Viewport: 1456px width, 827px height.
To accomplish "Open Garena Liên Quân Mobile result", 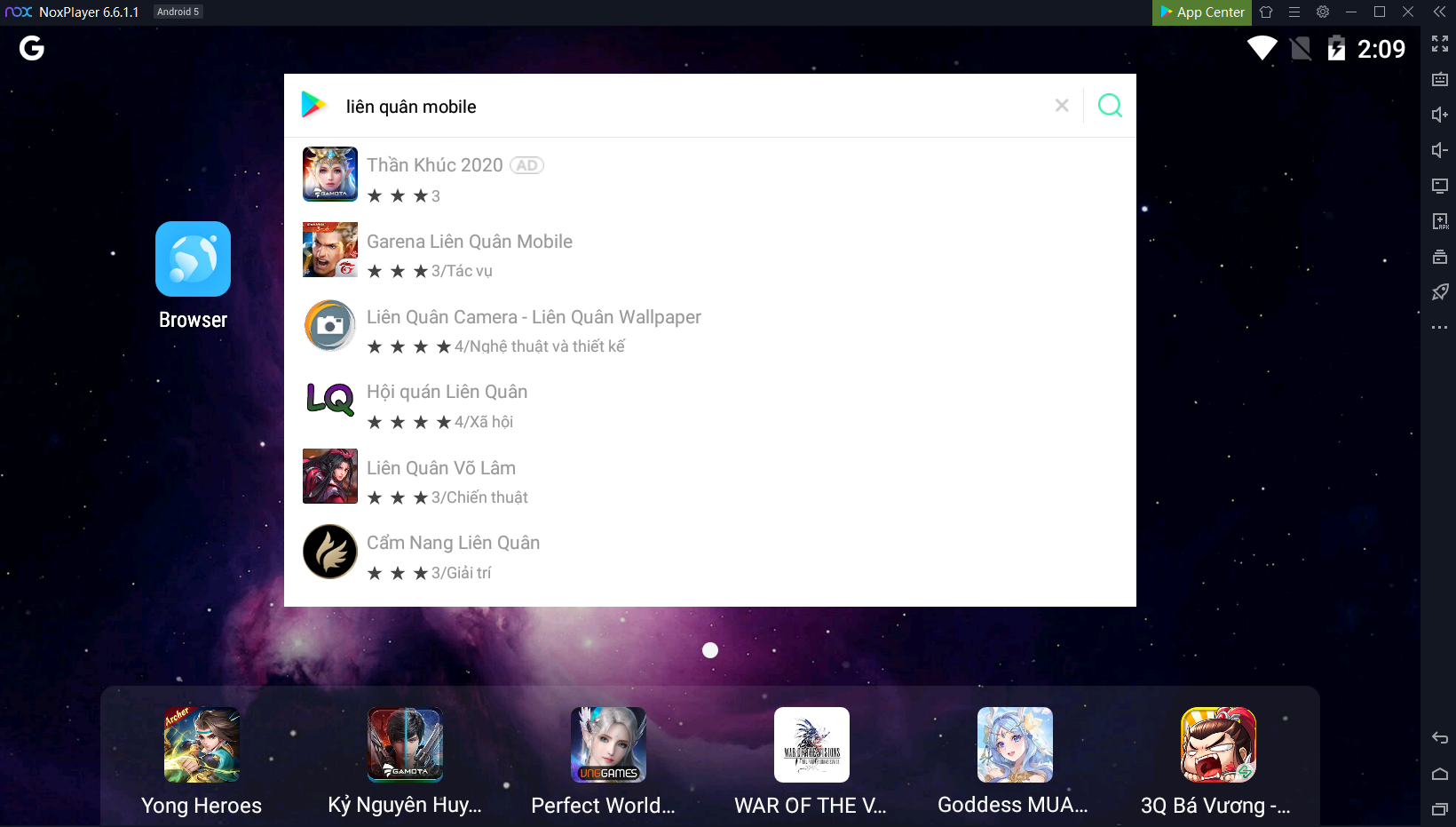I will [x=470, y=242].
